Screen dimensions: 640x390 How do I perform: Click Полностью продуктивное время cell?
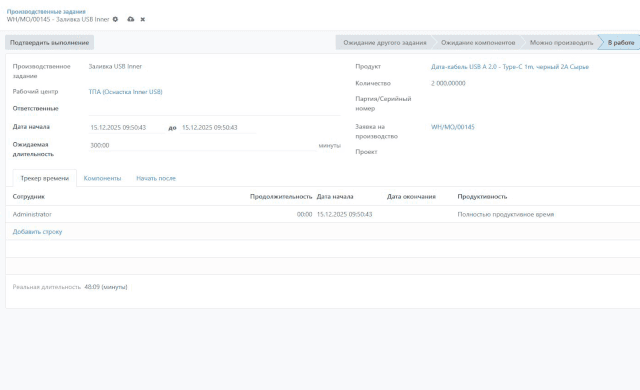(x=506, y=214)
